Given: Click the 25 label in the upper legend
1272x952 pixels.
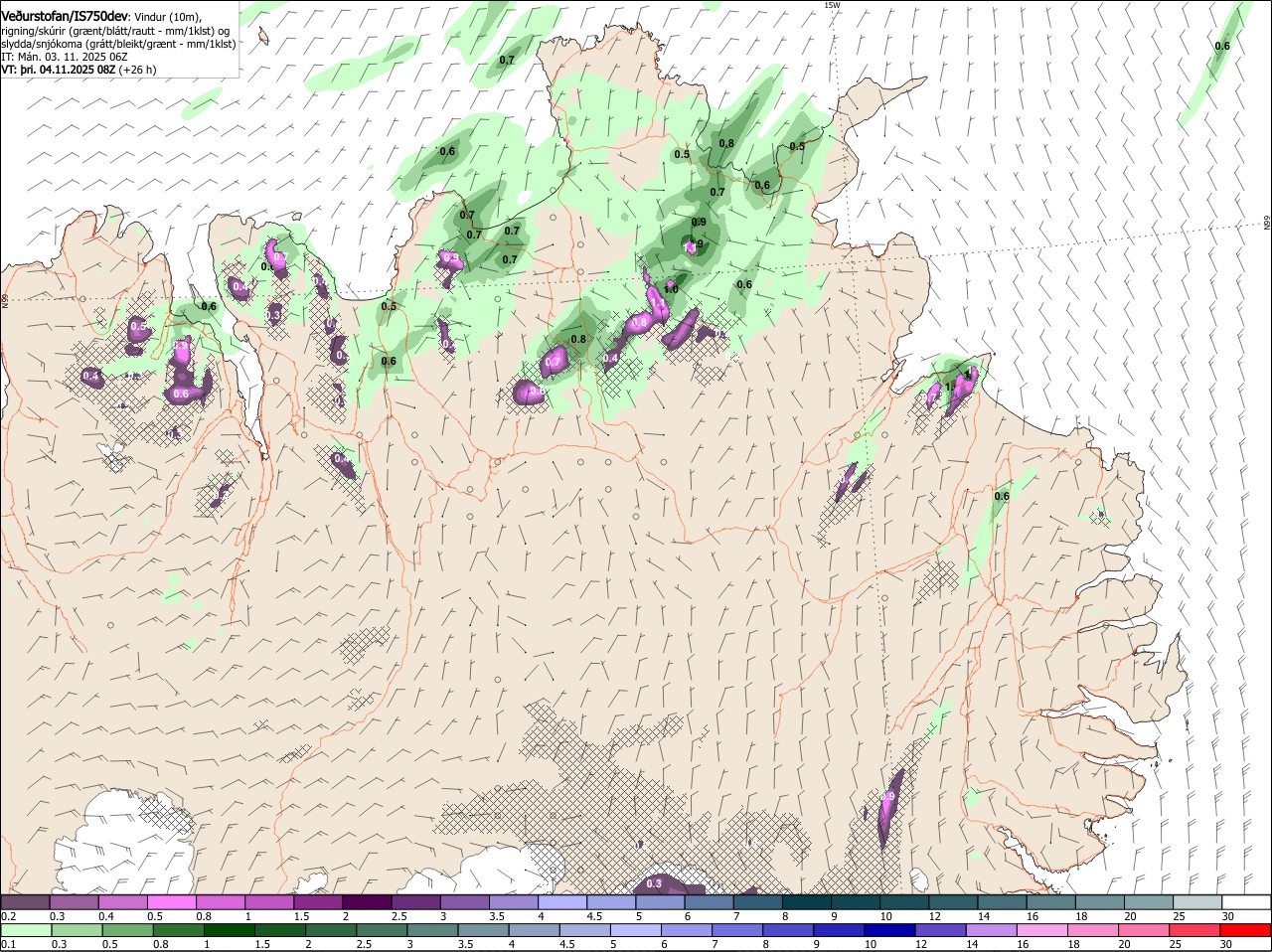Looking at the screenshot, I should point(1180,916).
